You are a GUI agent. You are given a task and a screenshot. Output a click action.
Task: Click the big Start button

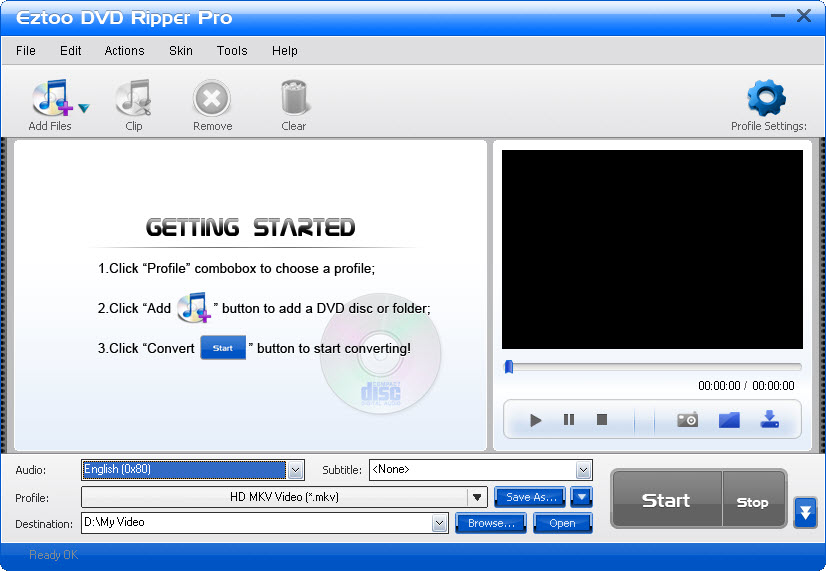(666, 499)
